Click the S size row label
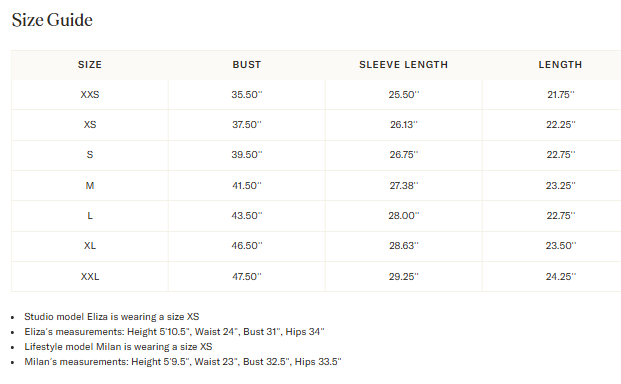 pyautogui.click(x=90, y=155)
